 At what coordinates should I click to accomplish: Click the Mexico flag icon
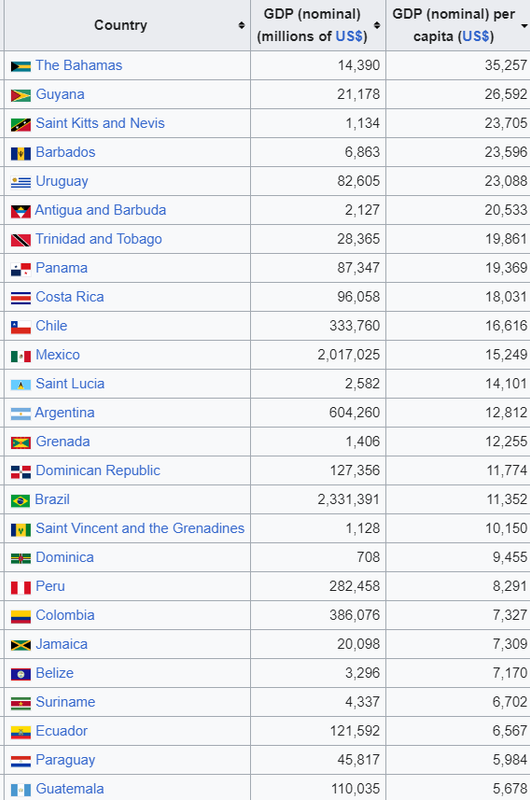click(x=20, y=356)
